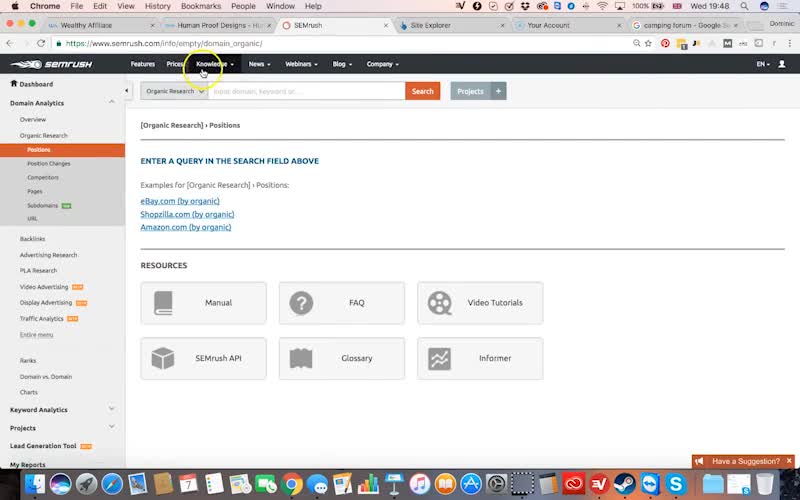Click the browser back arrow
Image resolution: width=800 pixels, height=500 pixels.
click(x=10, y=43)
